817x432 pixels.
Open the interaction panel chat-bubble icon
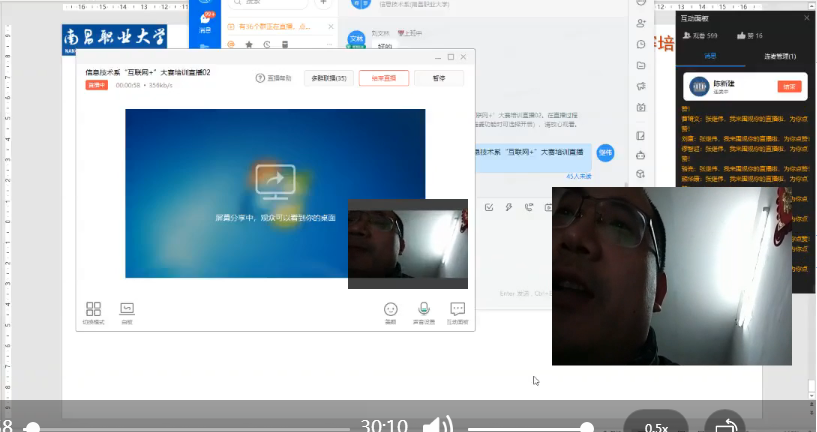click(457, 309)
